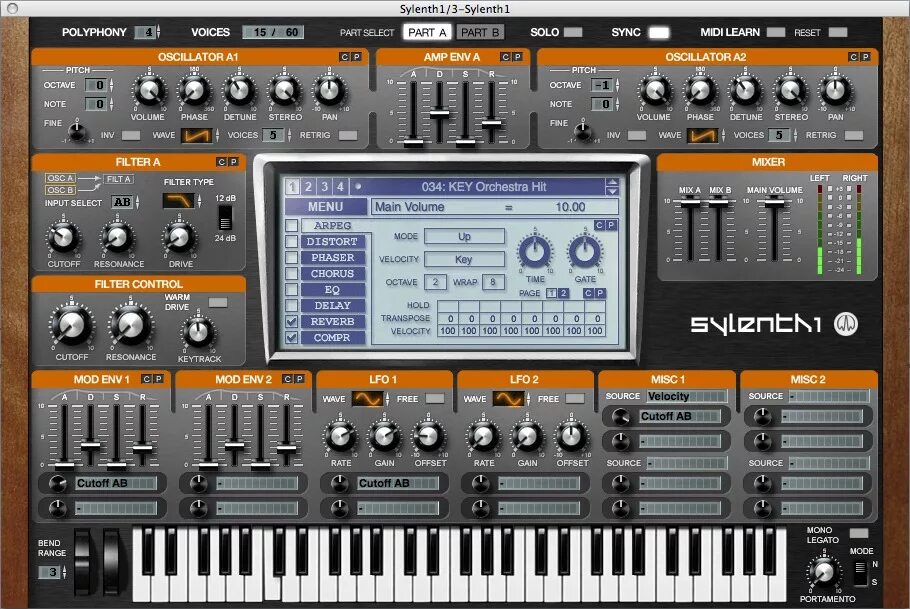Click the Oscillator A1 Pan knob
This screenshot has height=609, width=910.
click(x=330, y=91)
